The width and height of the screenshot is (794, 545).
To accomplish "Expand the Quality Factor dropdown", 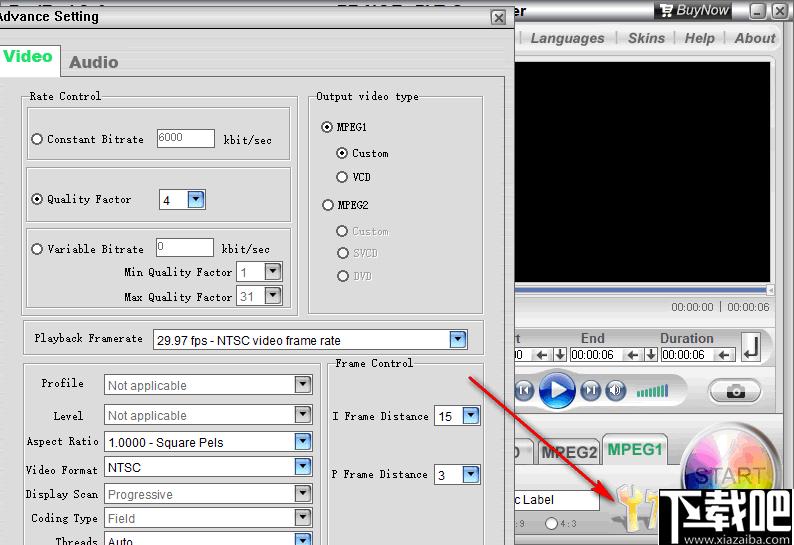I will click(196, 200).
